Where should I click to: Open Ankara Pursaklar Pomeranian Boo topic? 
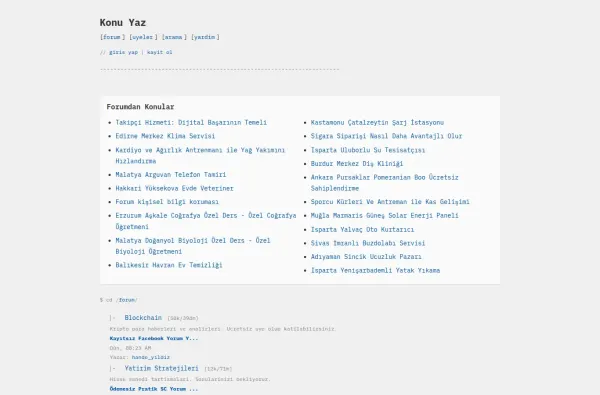(385, 183)
